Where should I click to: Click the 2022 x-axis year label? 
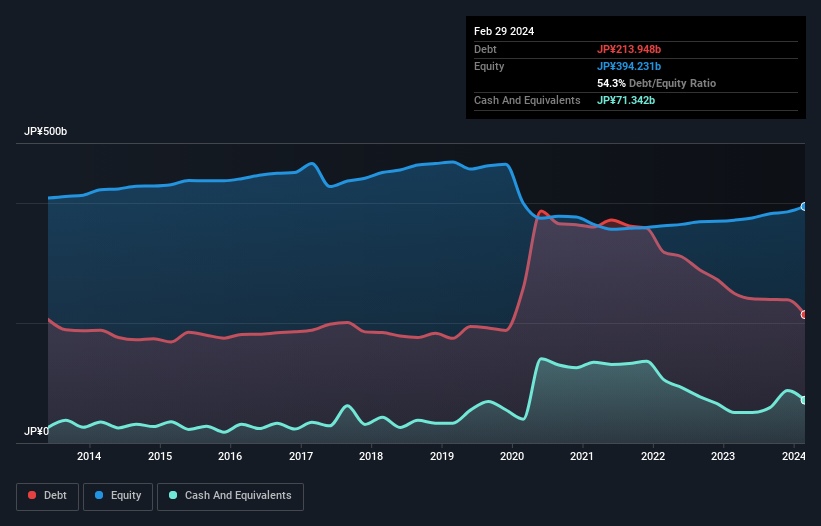point(653,457)
